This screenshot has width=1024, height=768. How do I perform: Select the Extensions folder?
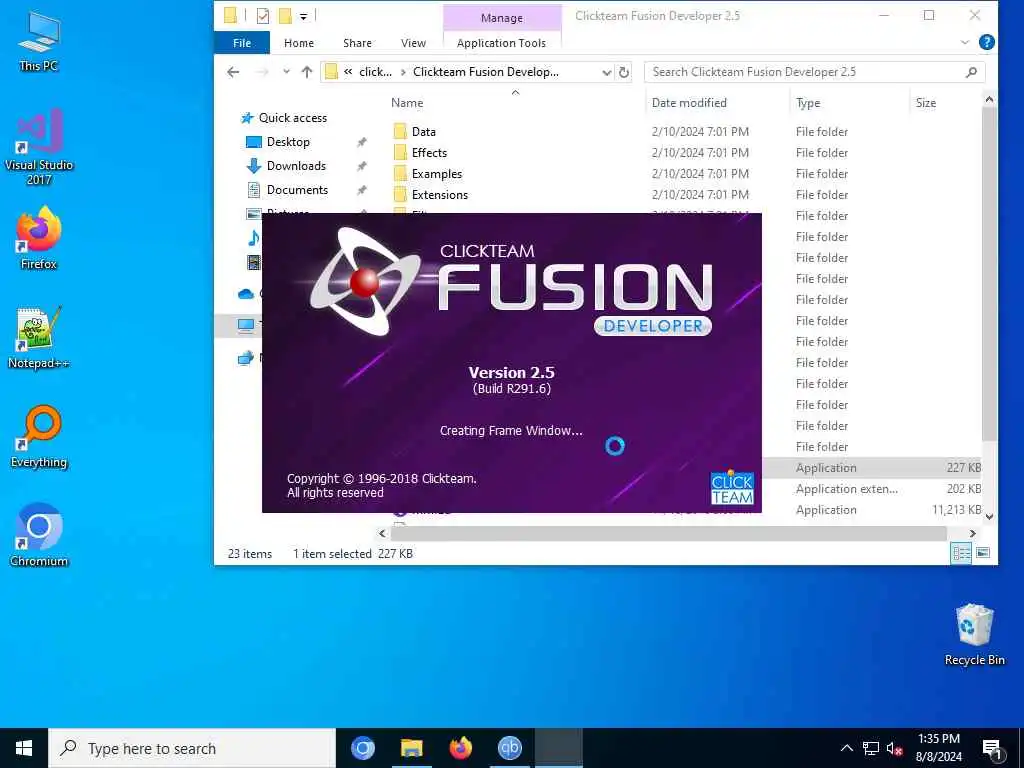[x=440, y=195]
